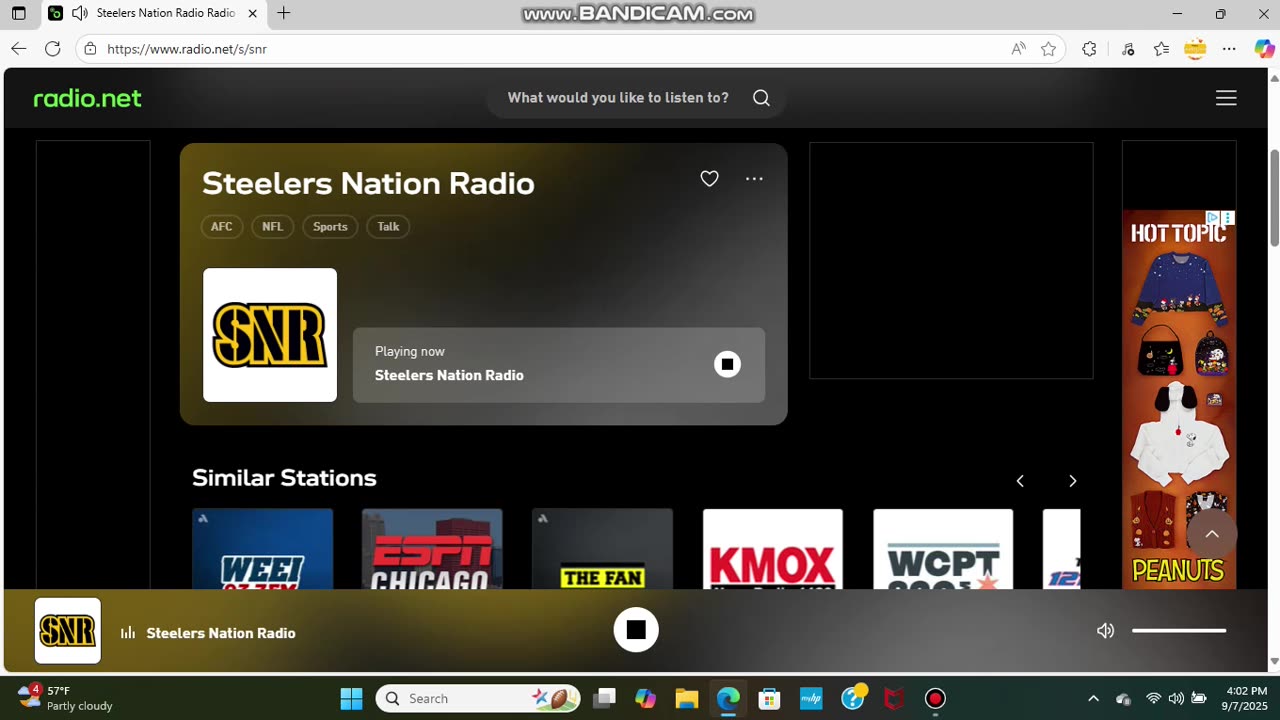The width and height of the screenshot is (1280, 720).
Task: Stop playback in the bottom player bar
Action: (x=636, y=630)
